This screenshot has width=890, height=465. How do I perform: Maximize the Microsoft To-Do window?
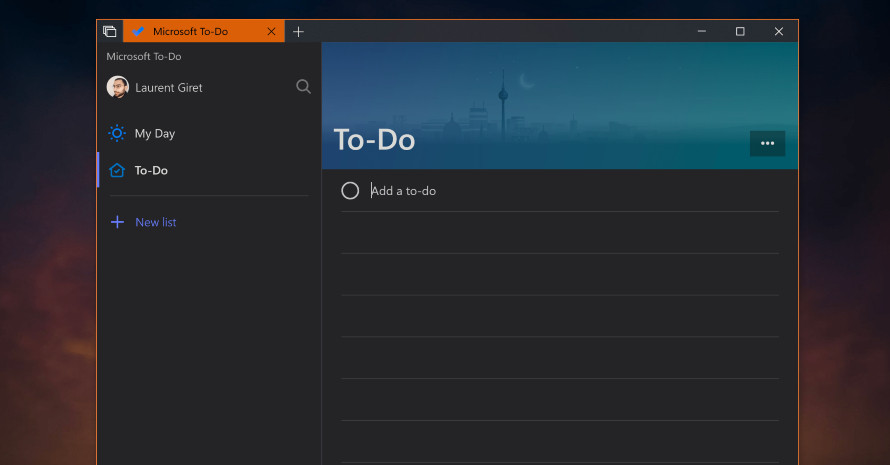click(740, 31)
